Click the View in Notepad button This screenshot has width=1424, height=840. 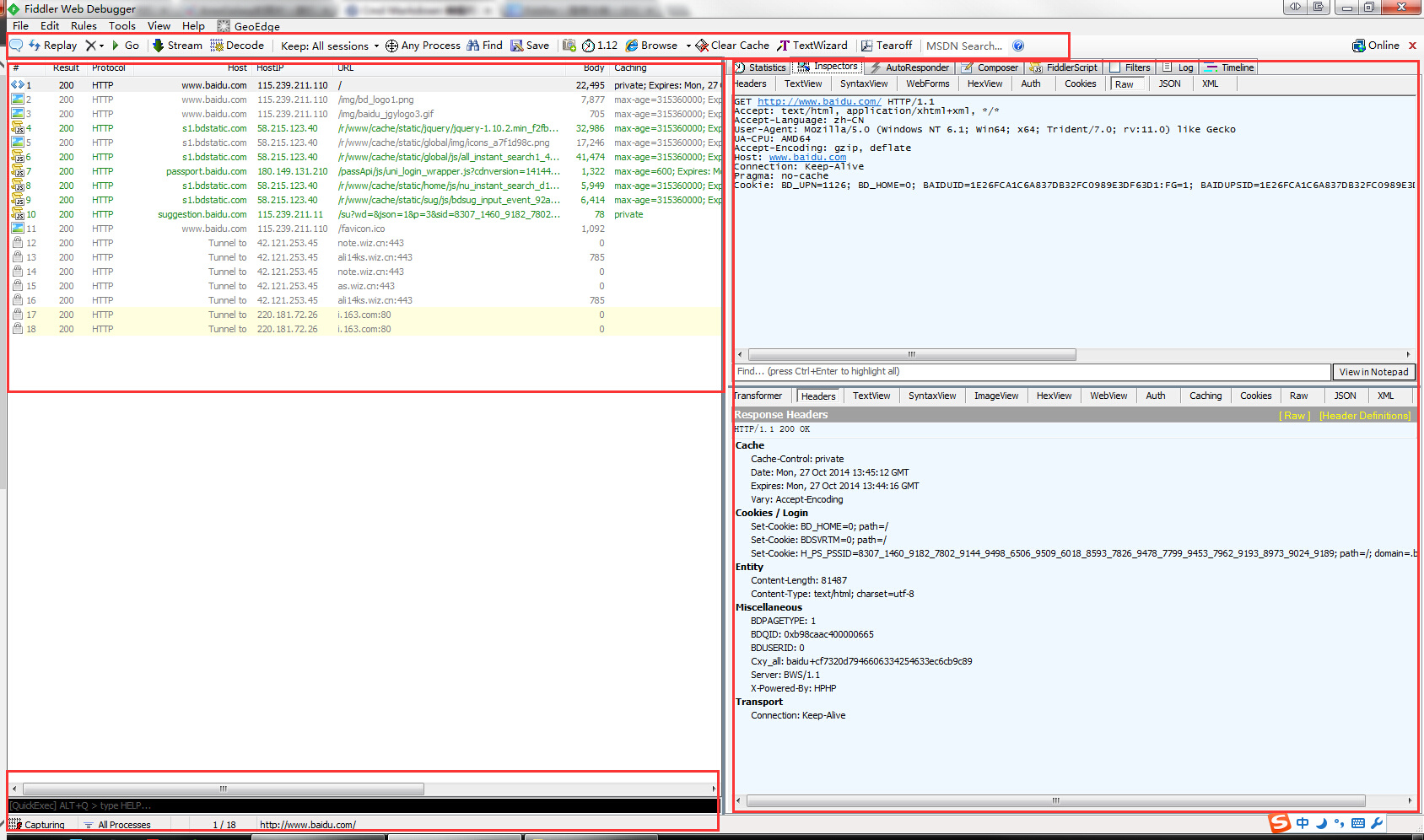click(1373, 371)
